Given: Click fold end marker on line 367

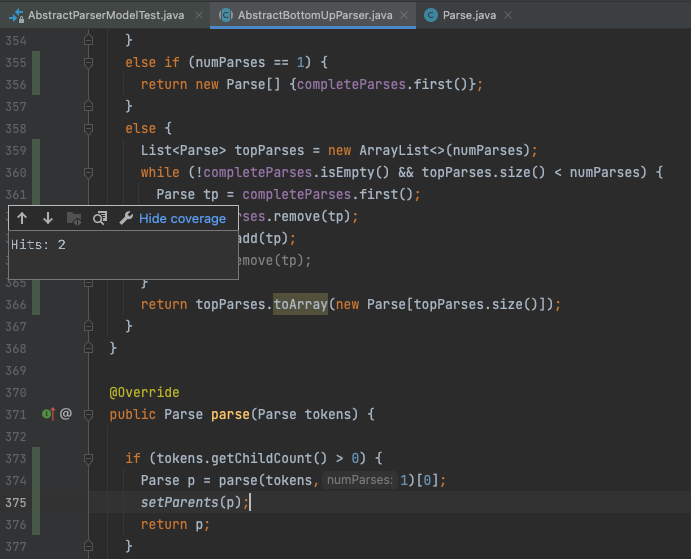Looking at the screenshot, I should click(89, 326).
